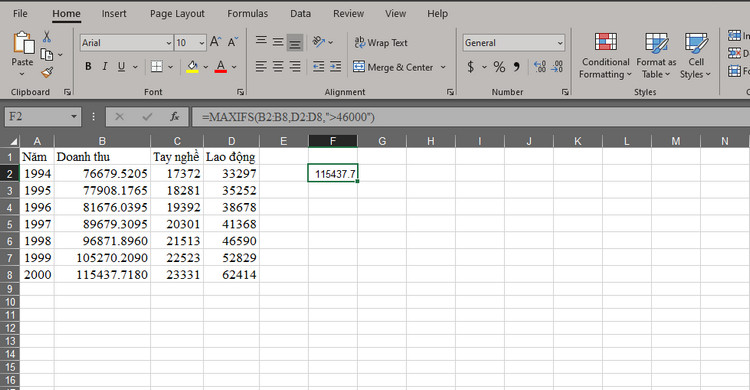Open Cell Styles gallery

(x=696, y=56)
